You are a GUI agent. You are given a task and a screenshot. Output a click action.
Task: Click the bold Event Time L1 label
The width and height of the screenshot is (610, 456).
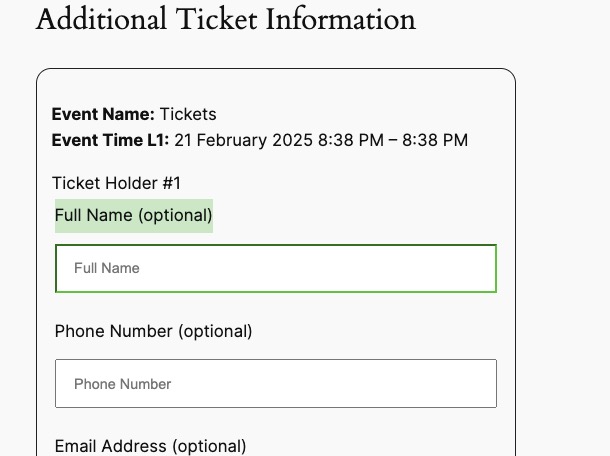pos(110,140)
